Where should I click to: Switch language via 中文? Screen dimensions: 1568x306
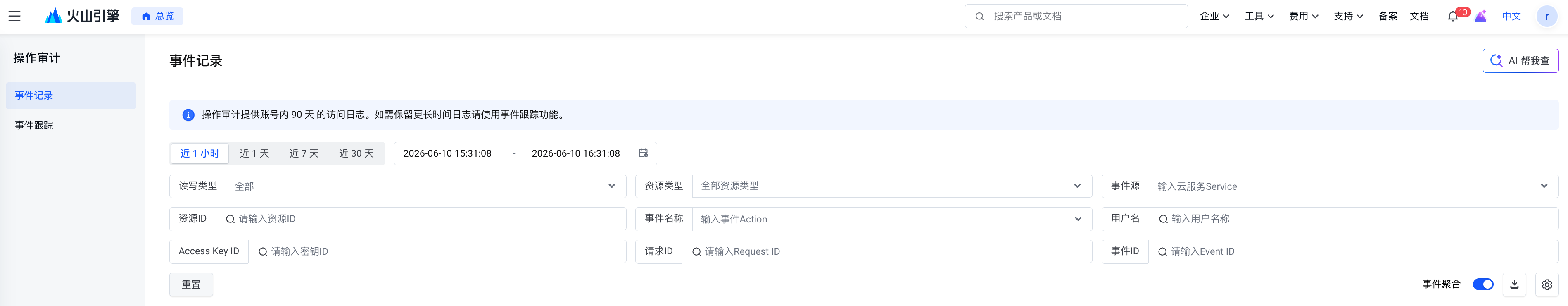(x=1511, y=17)
